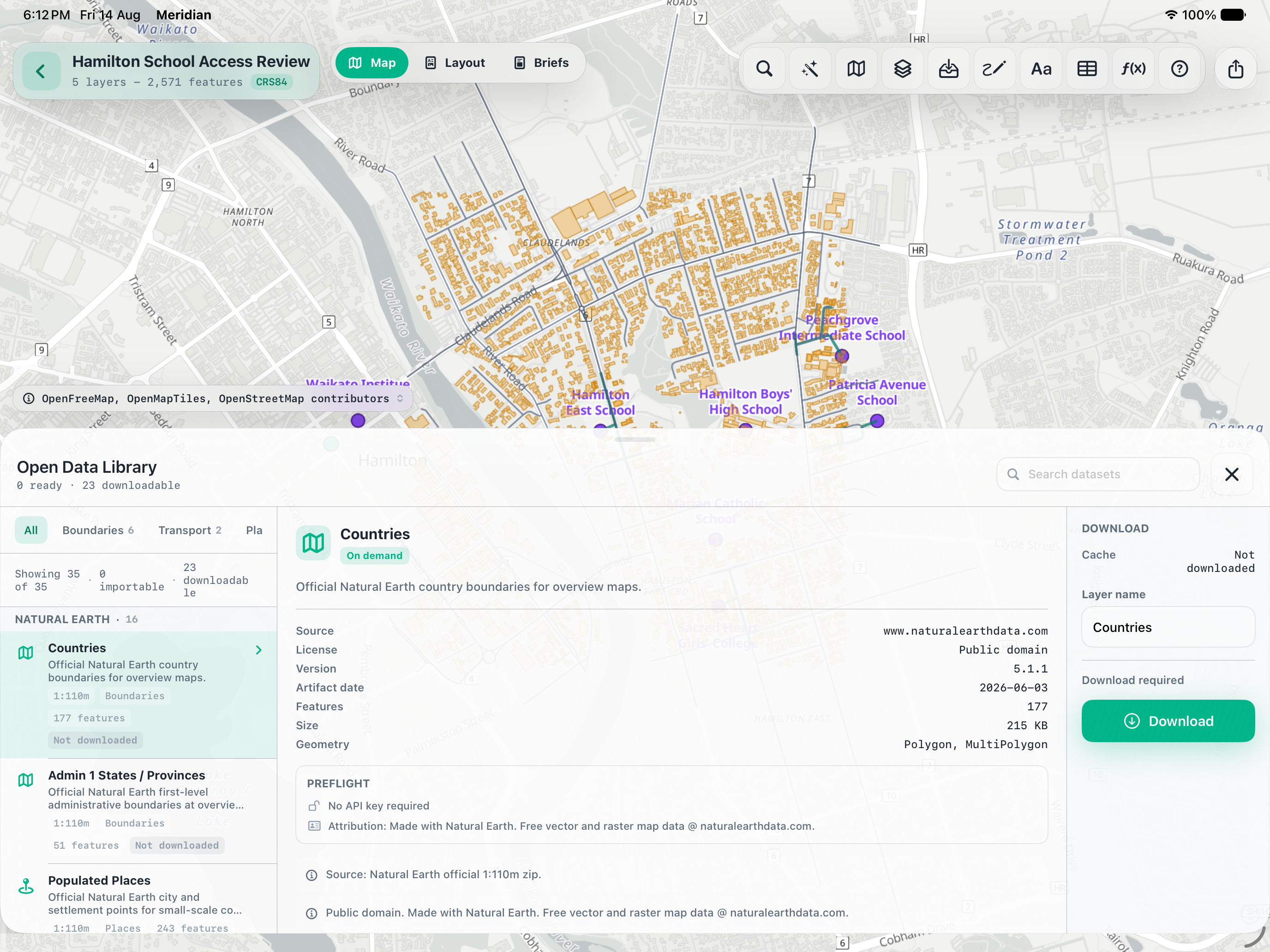Expand the map attribution selector arrows

click(x=400, y=398)
